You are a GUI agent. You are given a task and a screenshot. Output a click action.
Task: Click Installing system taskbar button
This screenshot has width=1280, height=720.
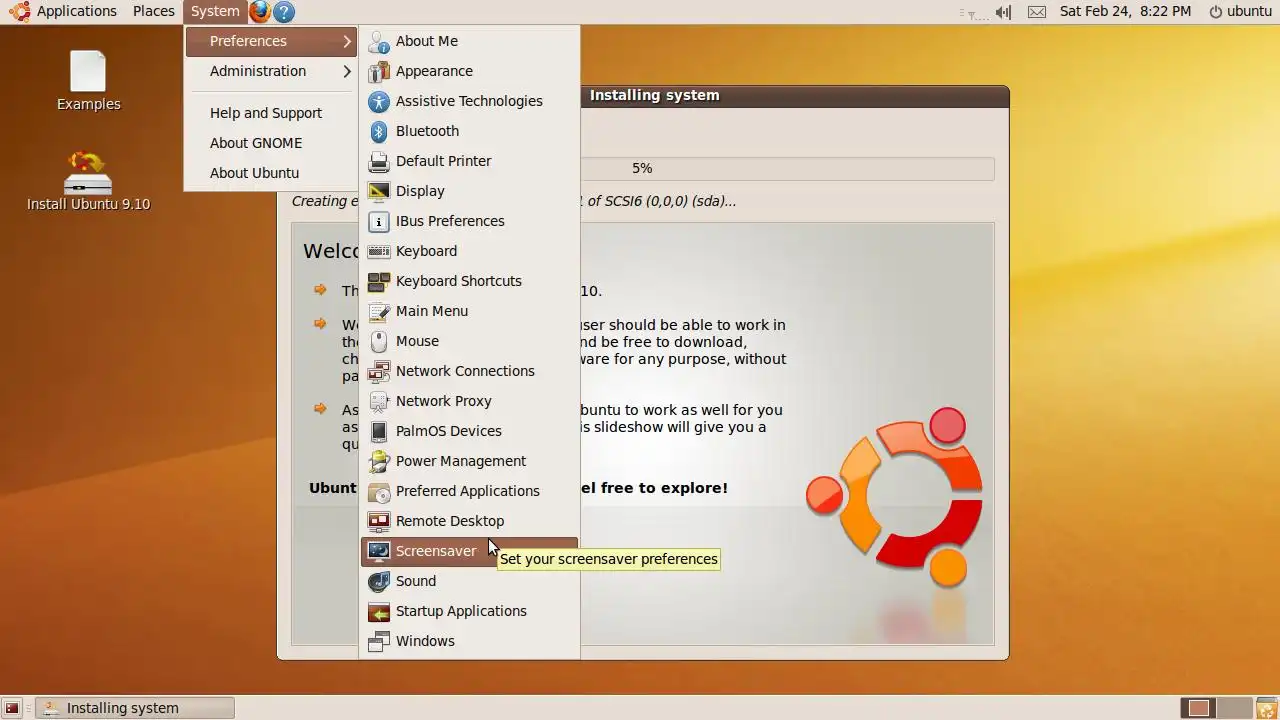coord(135,708)
